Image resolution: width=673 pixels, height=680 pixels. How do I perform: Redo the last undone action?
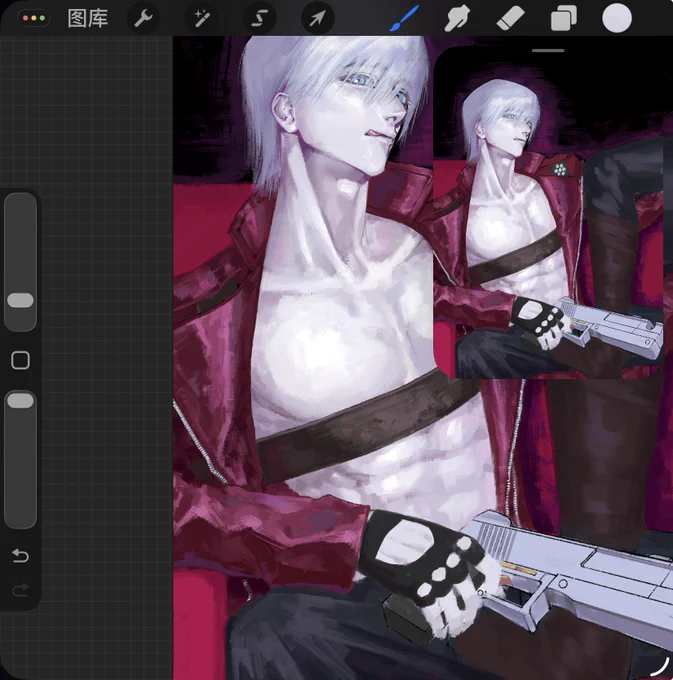(x=20, y=589)
